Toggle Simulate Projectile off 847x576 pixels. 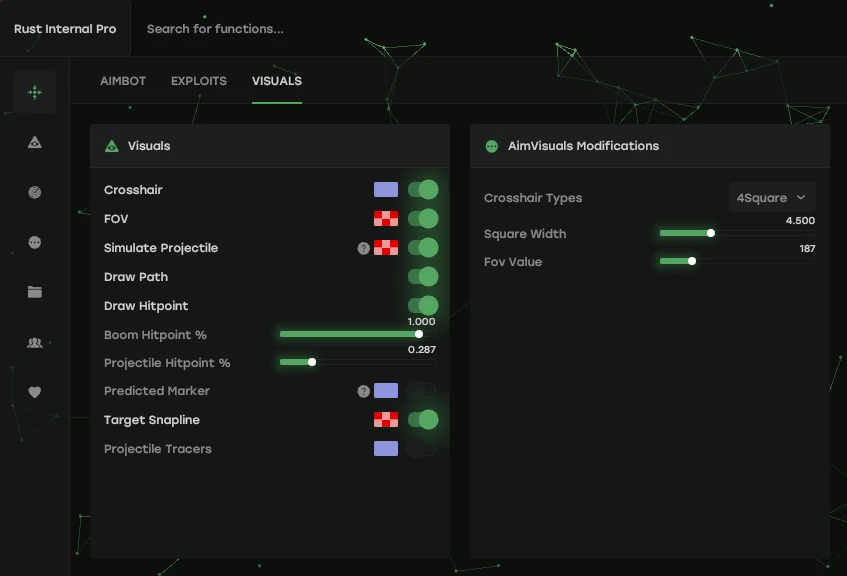click(423, 247)
